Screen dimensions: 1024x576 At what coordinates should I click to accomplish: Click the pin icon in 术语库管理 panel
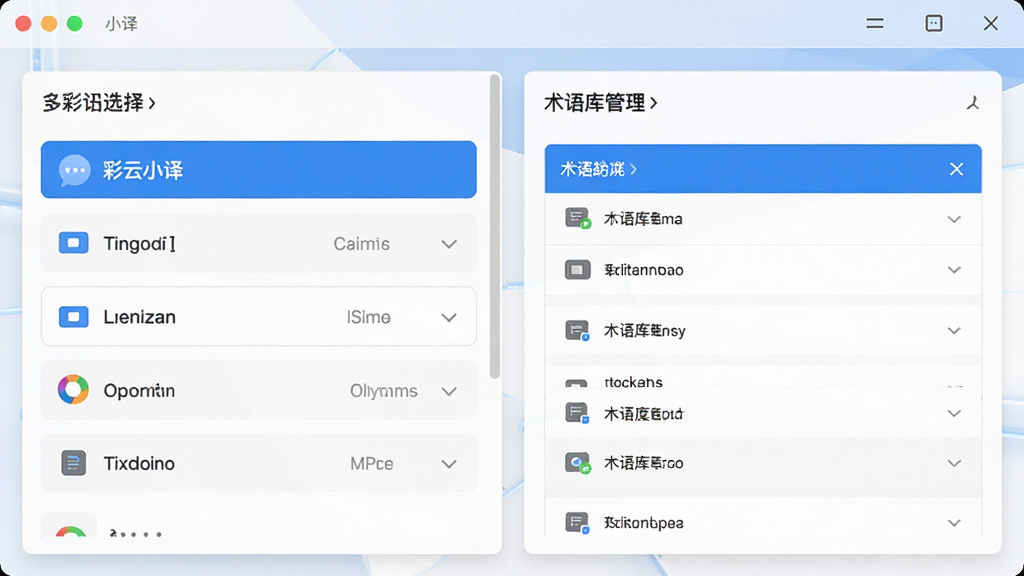point(973,103)
